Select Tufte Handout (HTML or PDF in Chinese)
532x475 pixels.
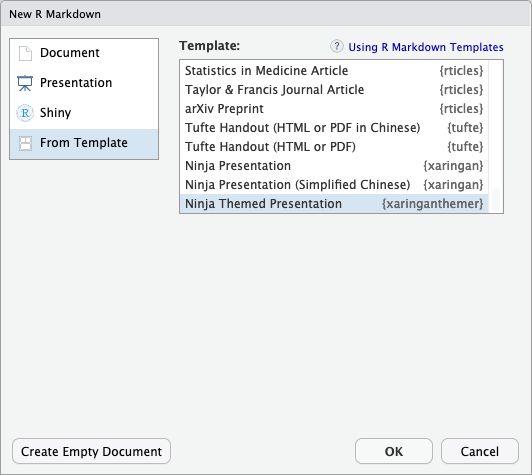(x=334, y=128)
